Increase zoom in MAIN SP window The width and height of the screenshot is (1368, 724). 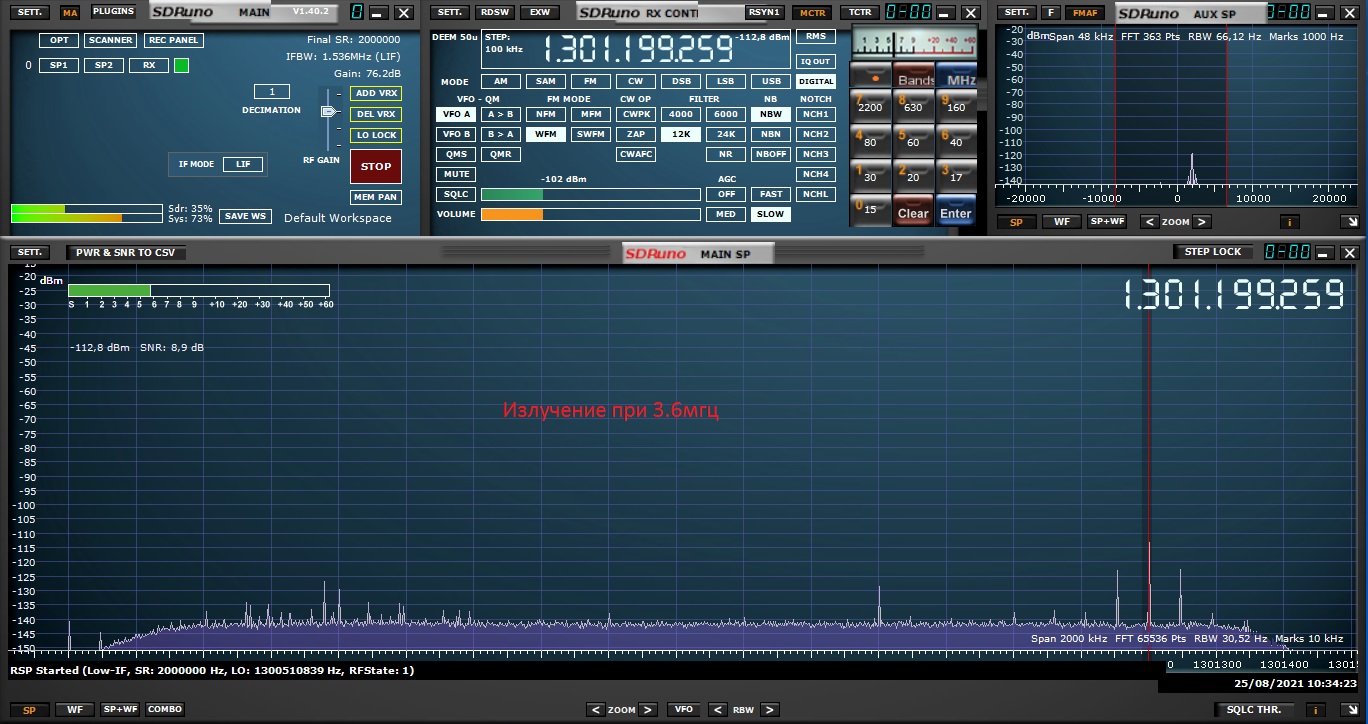point(648,709)
